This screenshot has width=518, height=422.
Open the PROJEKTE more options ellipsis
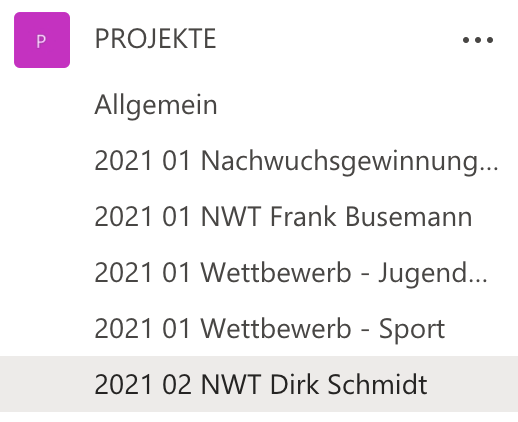pos(478,40)
